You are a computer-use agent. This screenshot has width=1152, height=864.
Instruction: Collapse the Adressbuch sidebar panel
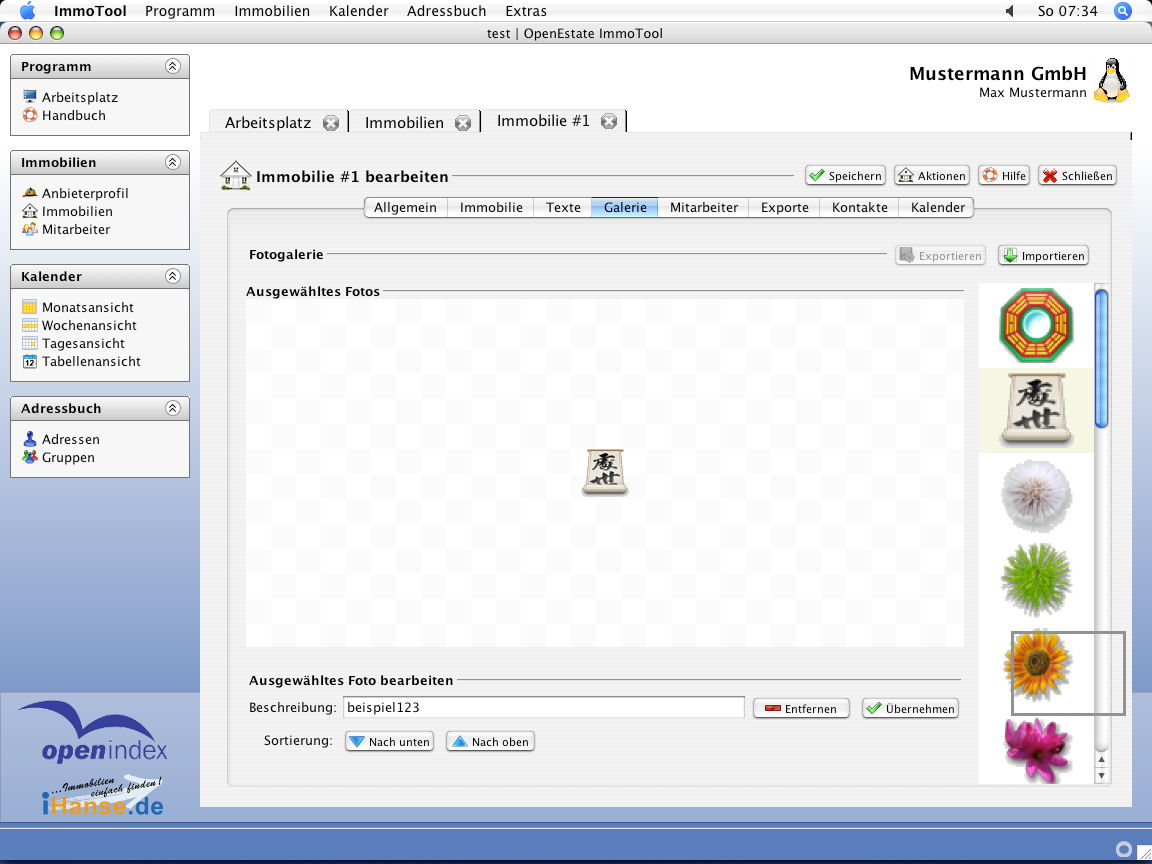(x=173, y=409)
